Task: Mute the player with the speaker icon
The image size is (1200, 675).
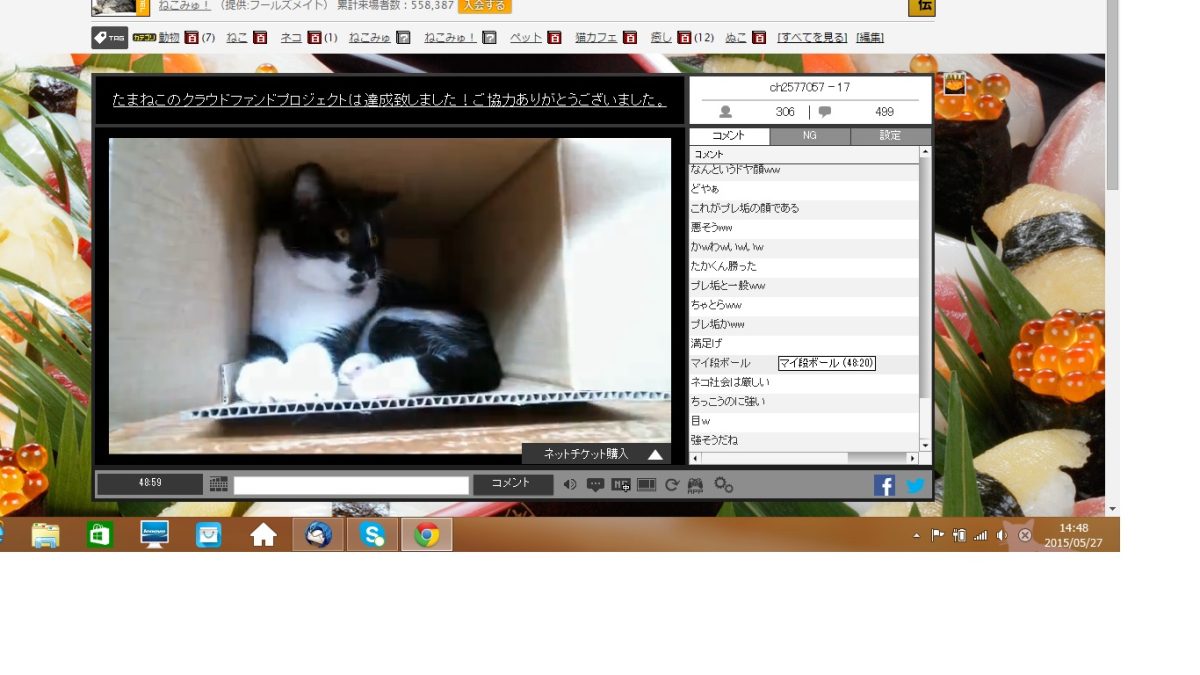Action: point(570,485)
